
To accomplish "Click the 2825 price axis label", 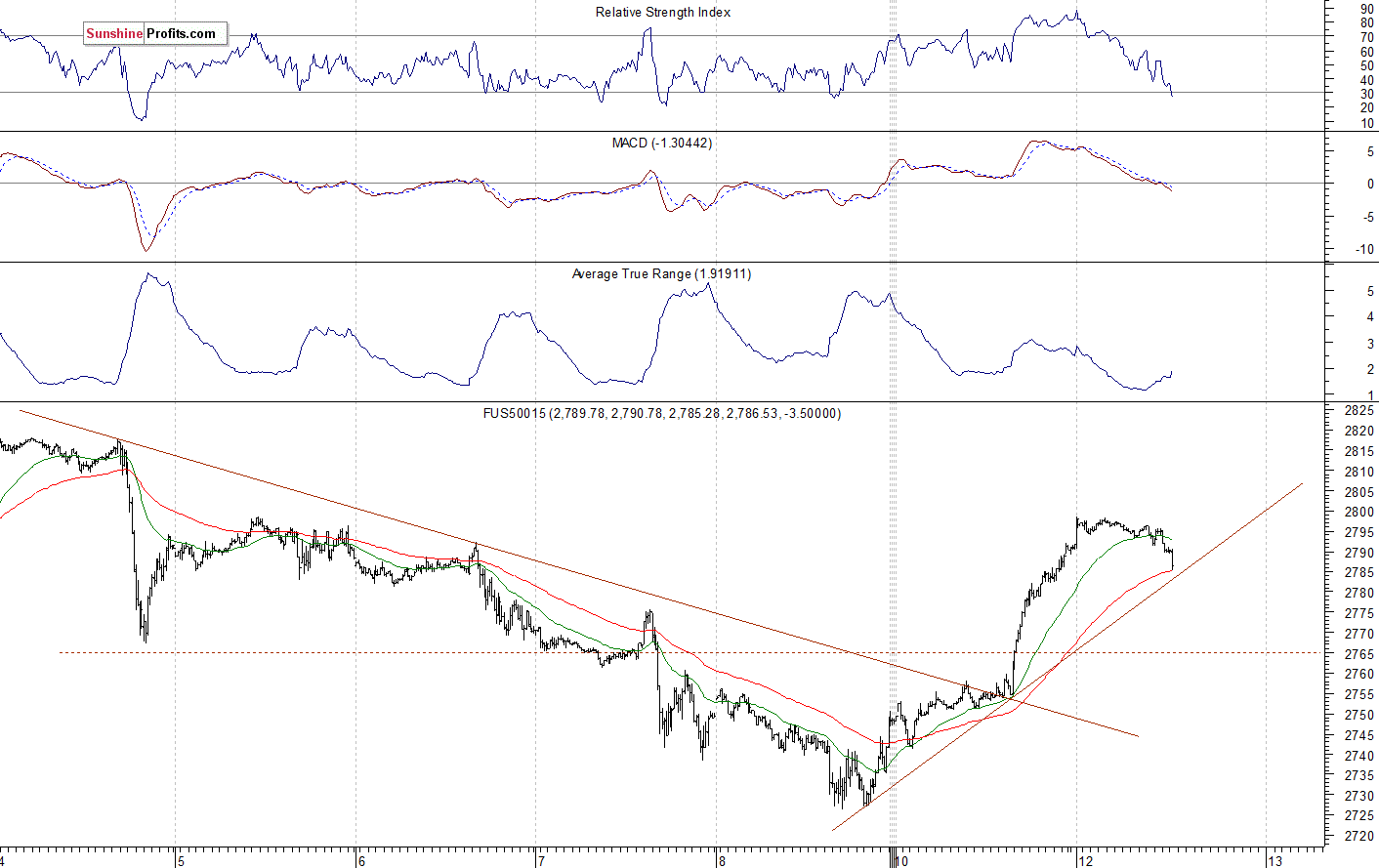I will click(x=1358, y=411).
